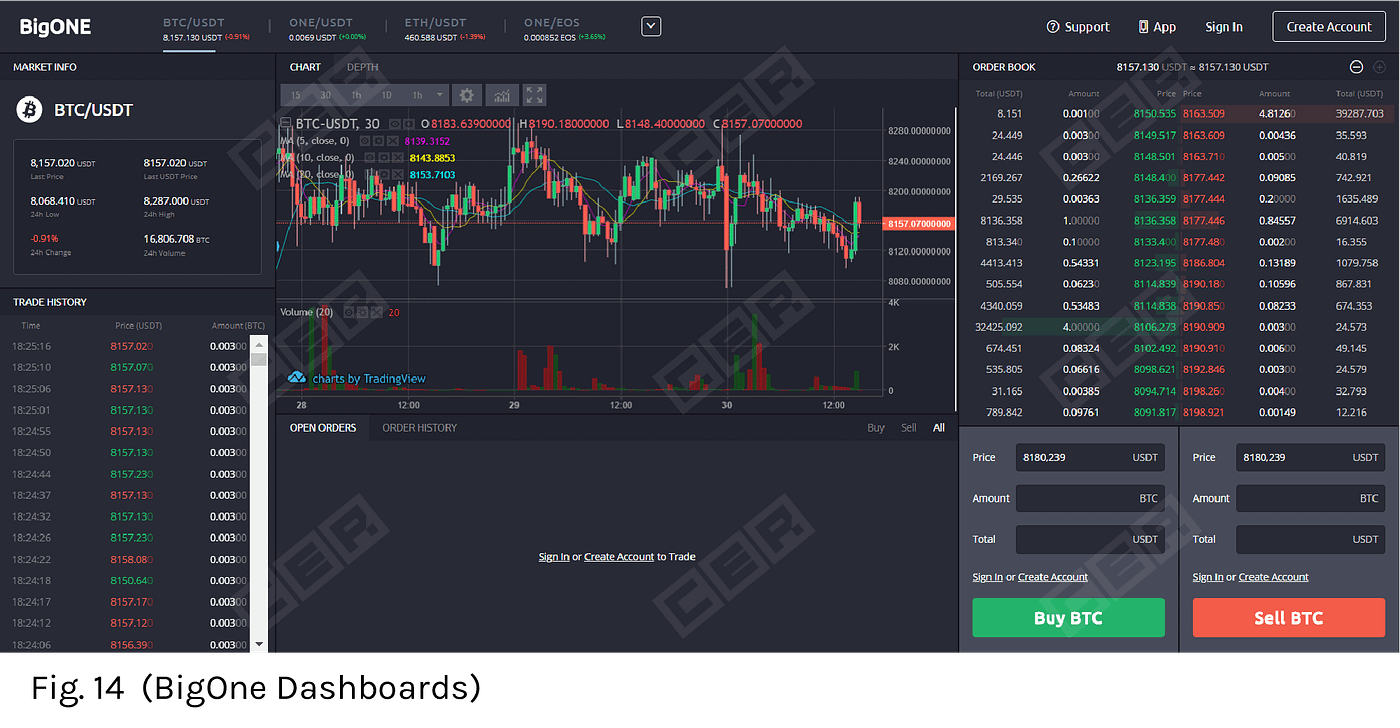This screenshot has height=728, width=1400.
Task: Click trade history scrollbar down arrow
Action: click(x=259, y=644)
